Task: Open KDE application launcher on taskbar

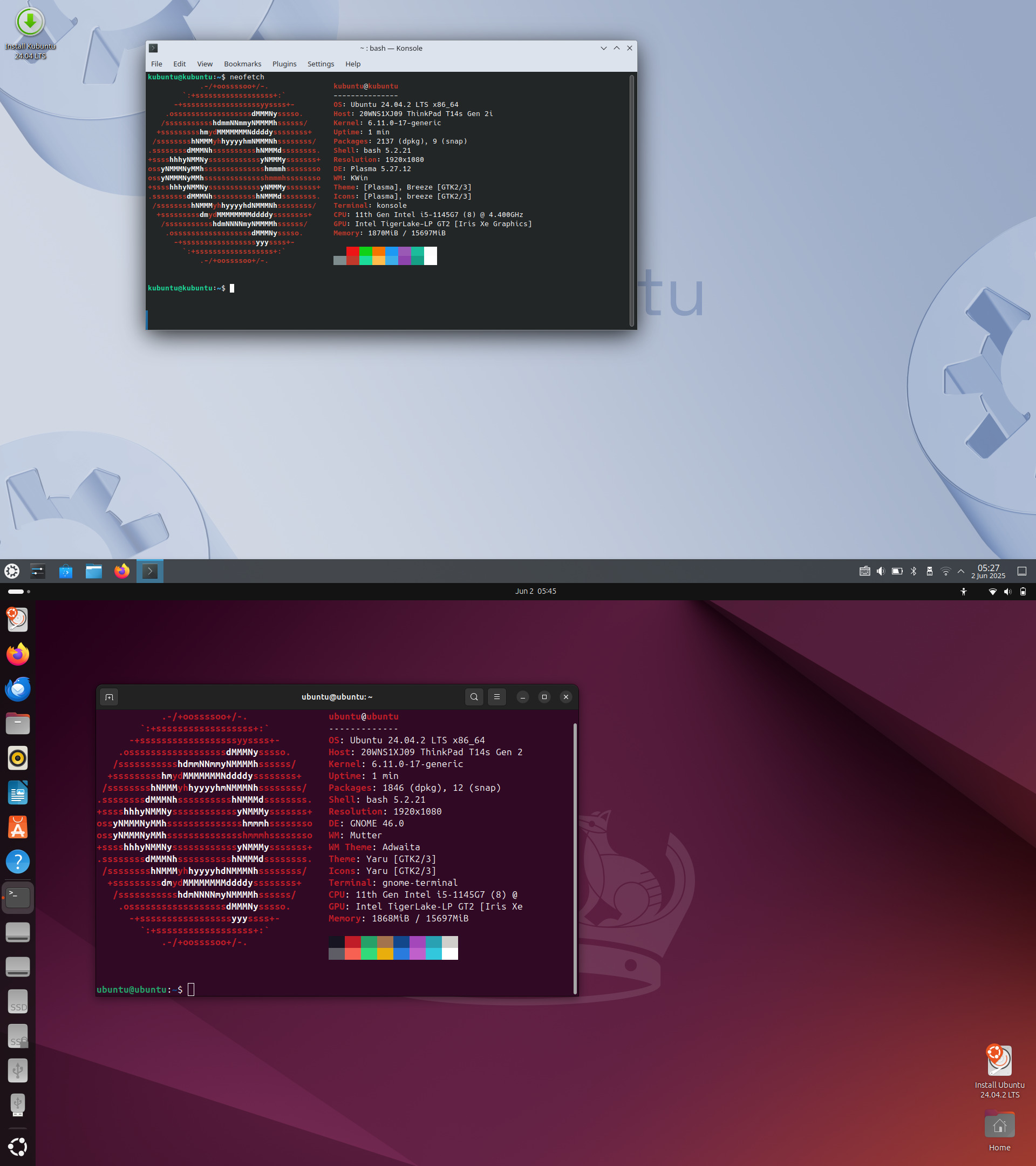Action: click(12, 571)
